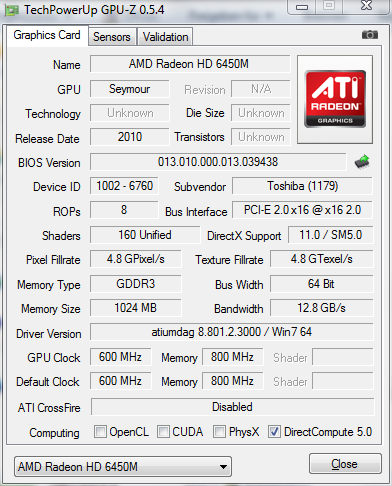Click the graphics card selector arrow
Viewport: 392px width, 486px height.
(223, 467)
